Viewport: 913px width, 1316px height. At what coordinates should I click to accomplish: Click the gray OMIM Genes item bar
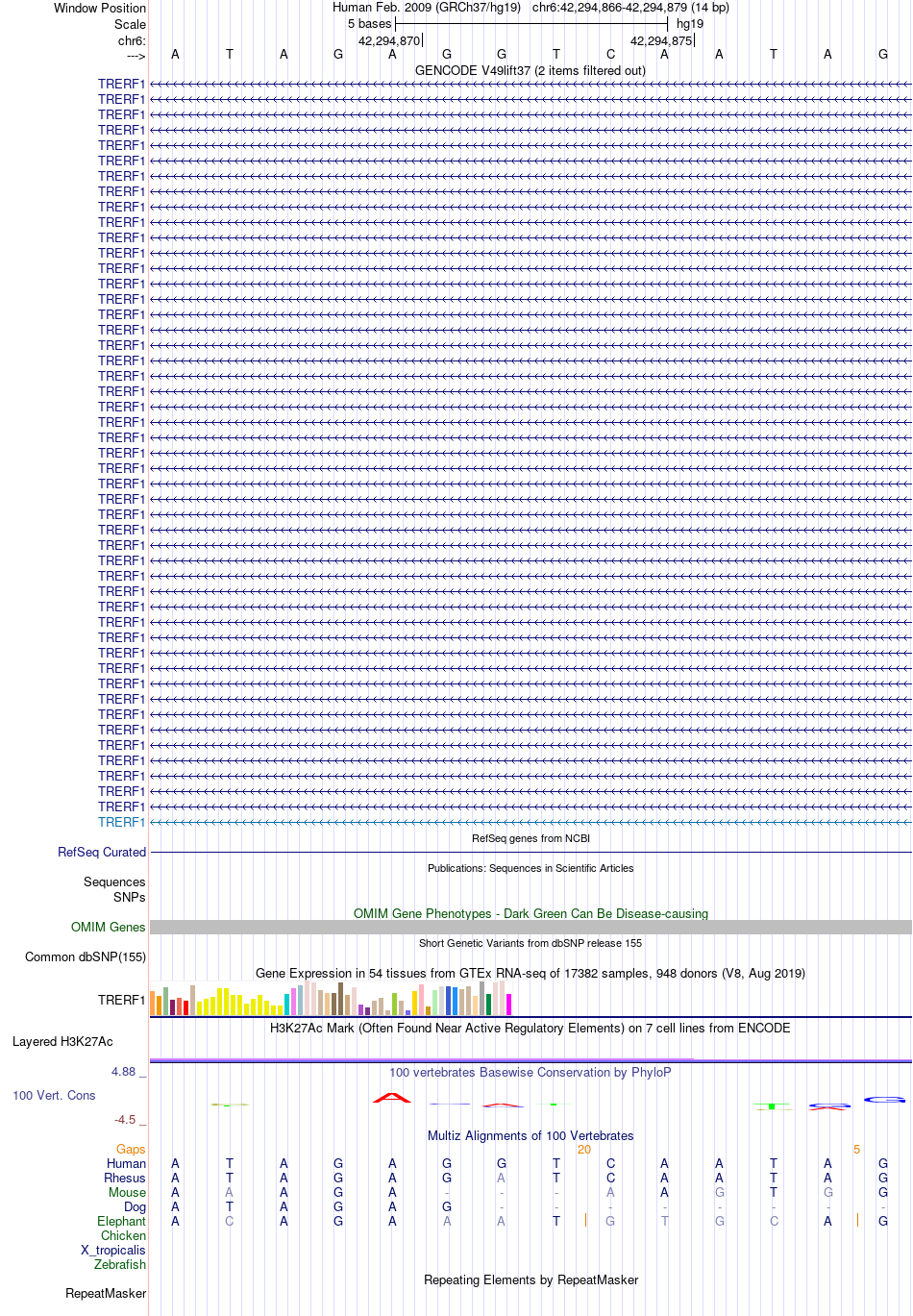coord(531,927)
